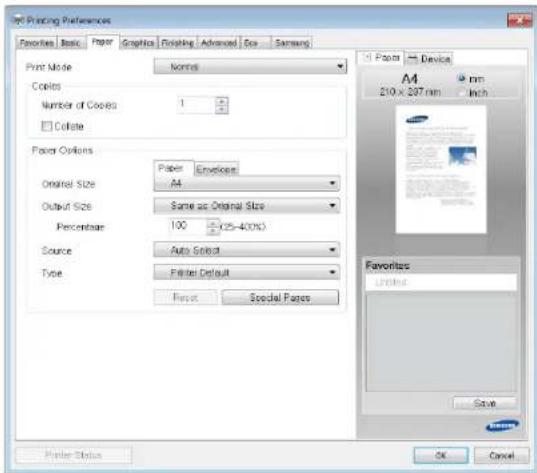
Task: Switch to the Eco tab
Action: point(255,43)
